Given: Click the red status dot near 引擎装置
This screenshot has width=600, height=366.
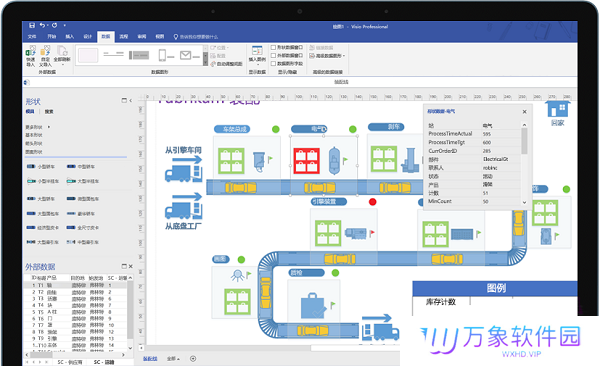Looking at the screenshot, I should pyautogui.click(x=372, y=202).
